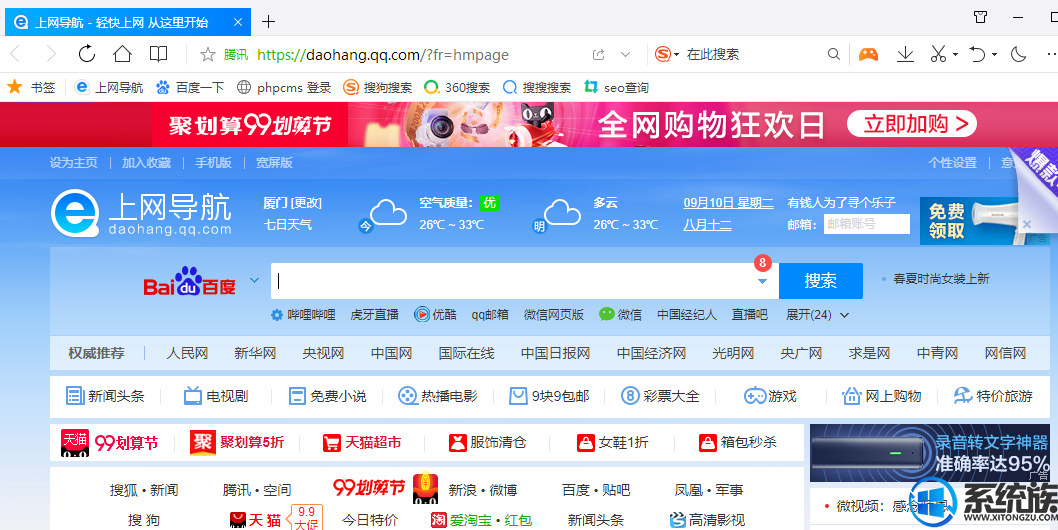Click the 邮箱账号 input field
This screenshot has height=530, width=1058.
pos(866,224)
